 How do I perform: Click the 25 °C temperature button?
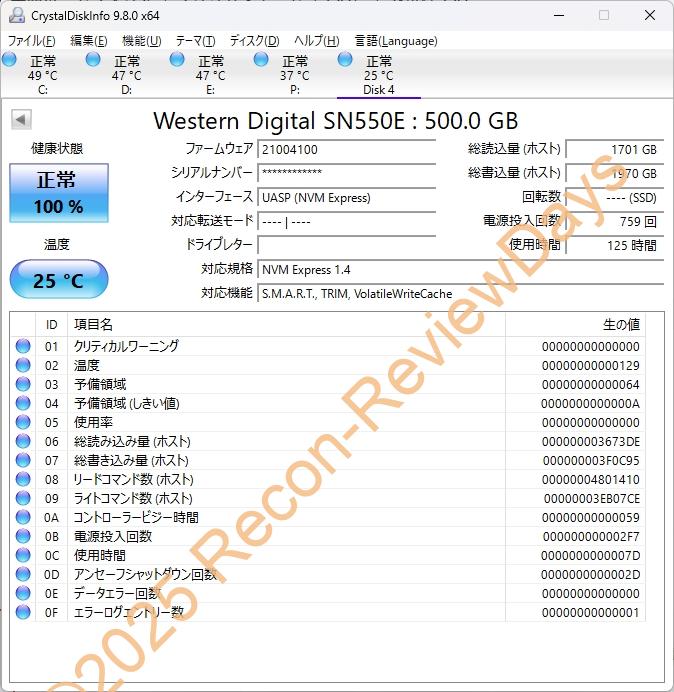click(x=59, y=280)
